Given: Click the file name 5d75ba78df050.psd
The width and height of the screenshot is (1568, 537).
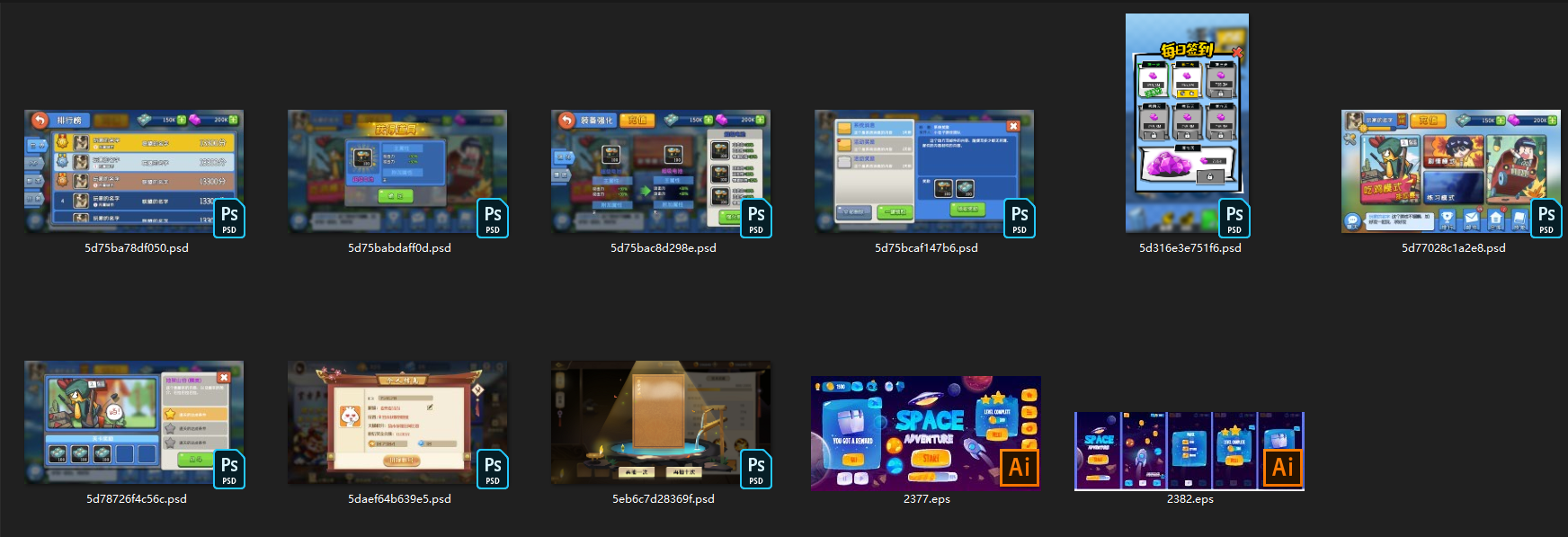Looking at the screenshot, I should (137, 247).
